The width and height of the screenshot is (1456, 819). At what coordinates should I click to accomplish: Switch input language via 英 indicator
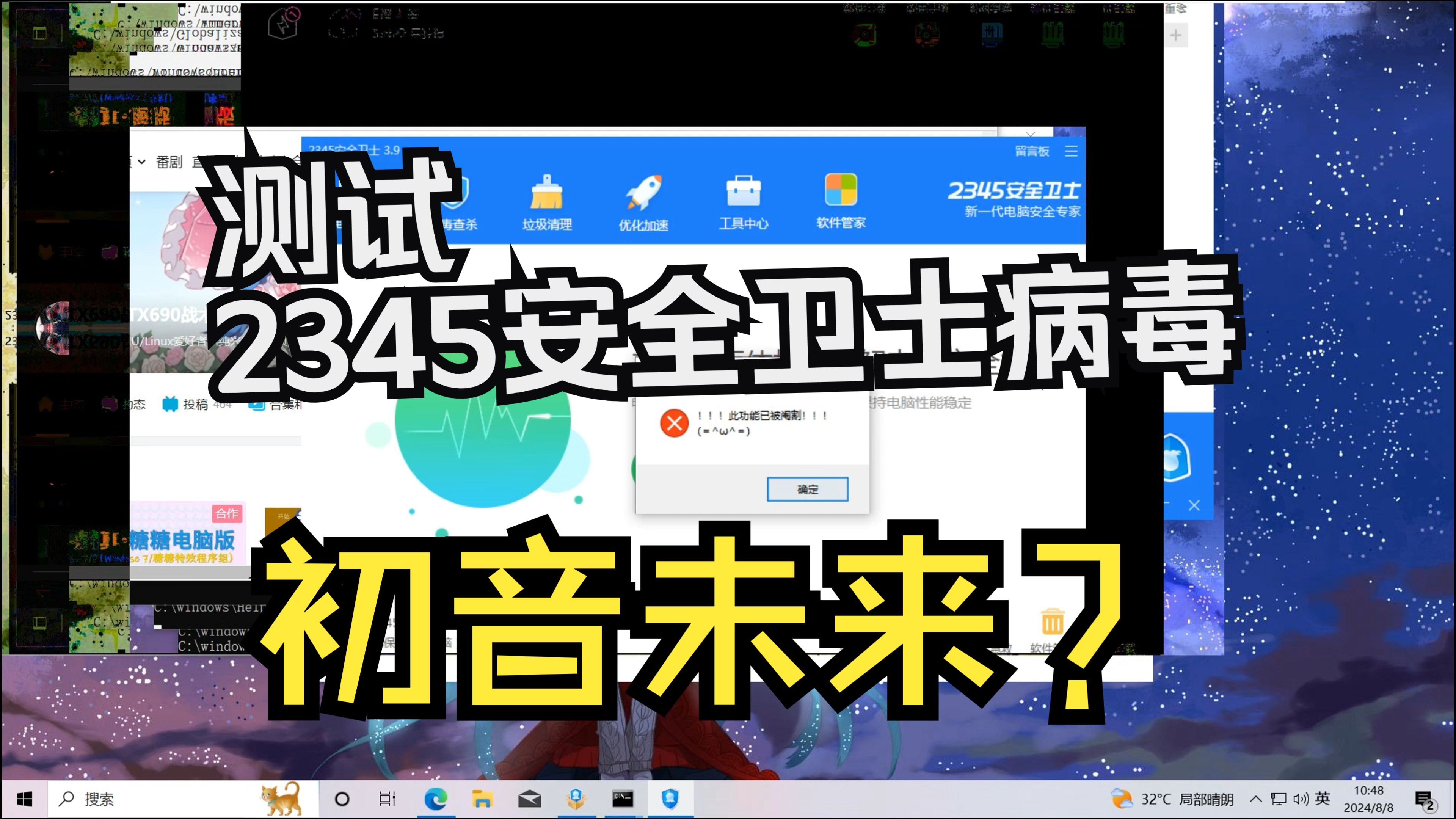pyautogui.click(x=1322, y=799)
